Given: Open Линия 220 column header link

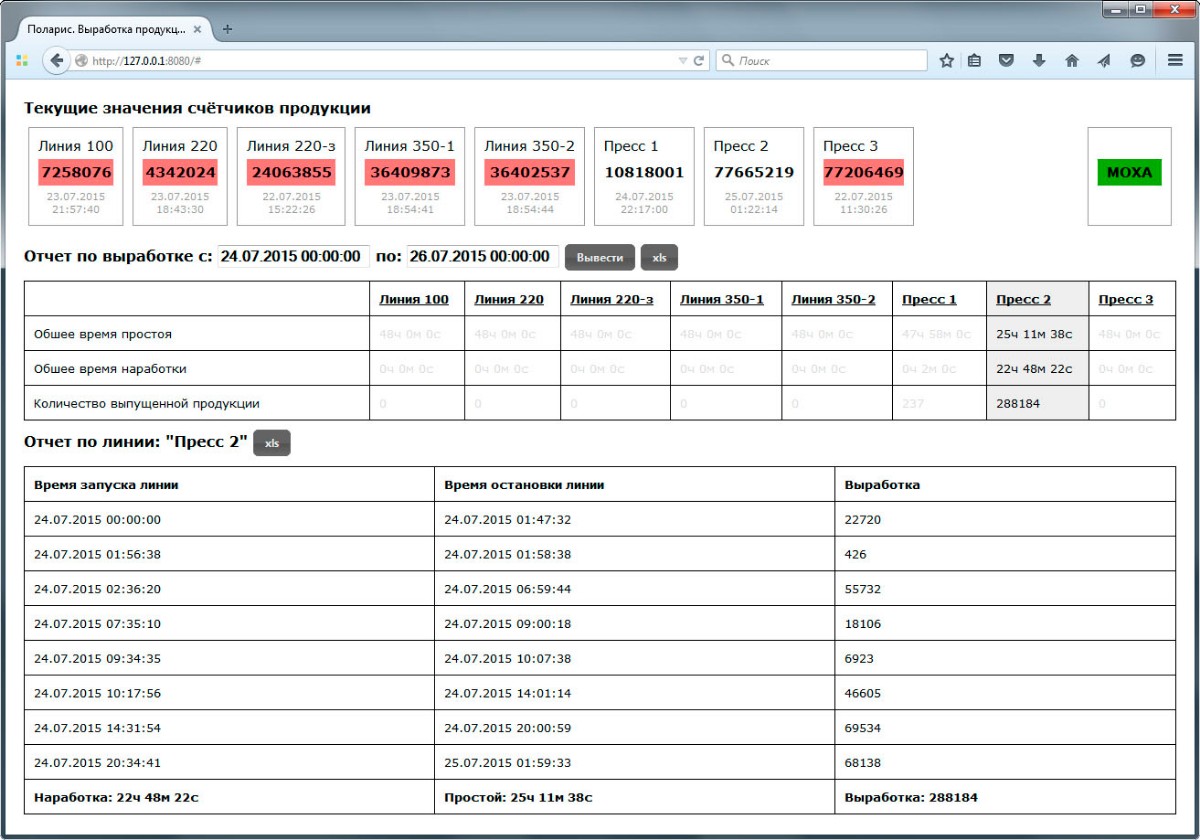Looking at the screenshot, I should click(509, 299).
